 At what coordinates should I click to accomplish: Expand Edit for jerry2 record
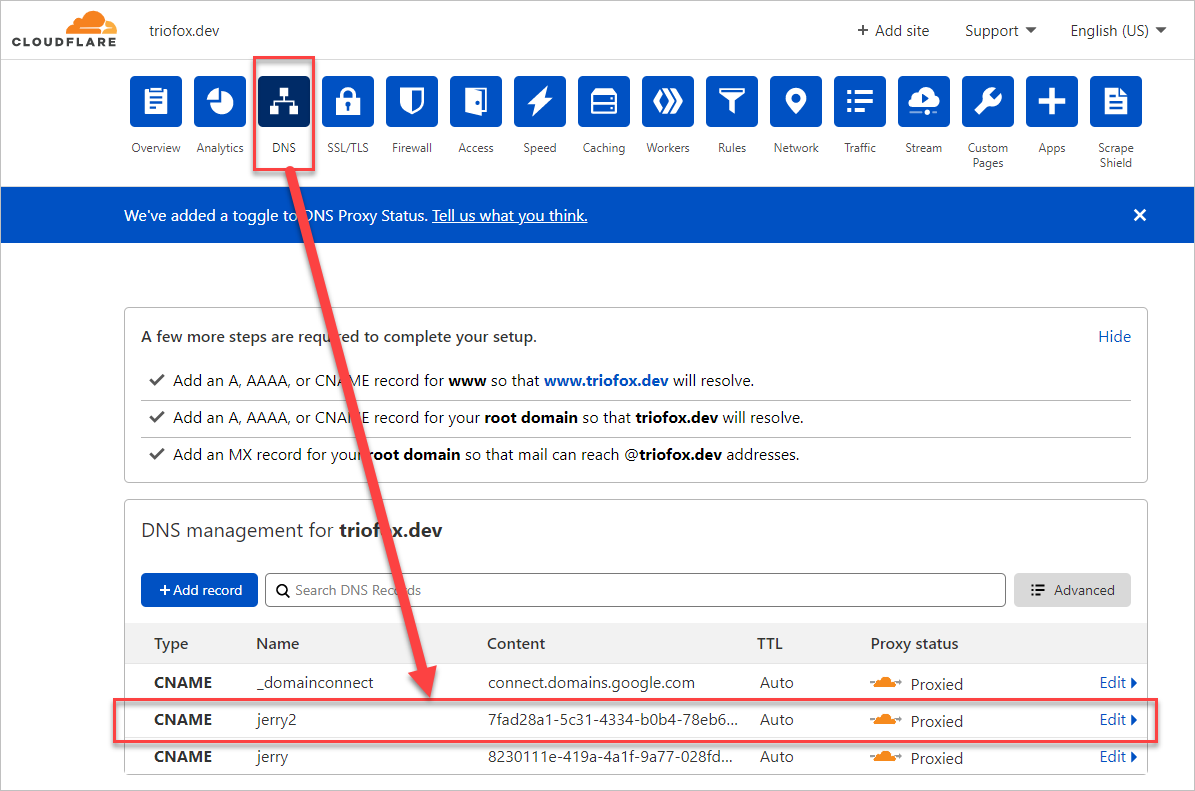coord(1118,719)
